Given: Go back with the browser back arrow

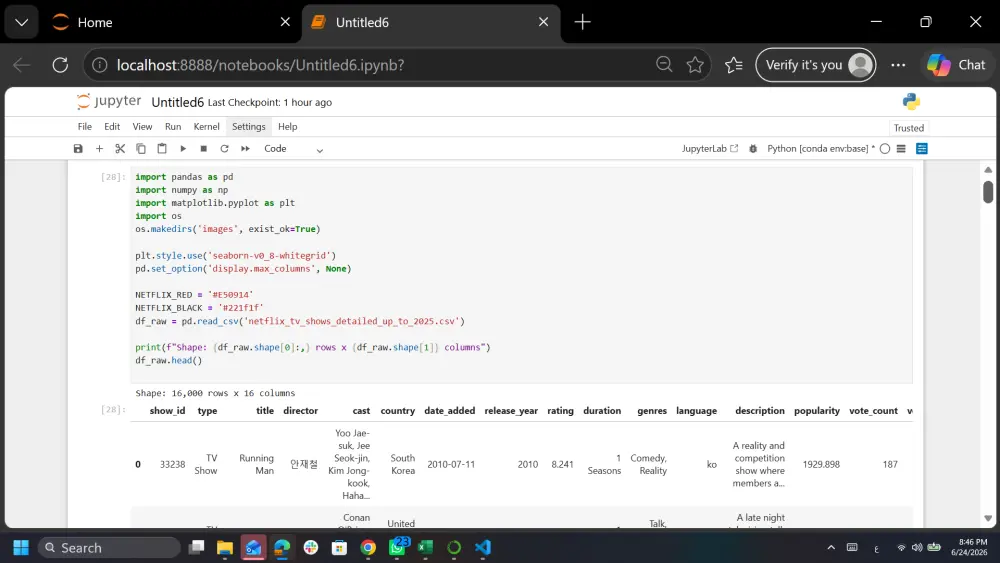Looking at the screenshot, I should 22,65.
